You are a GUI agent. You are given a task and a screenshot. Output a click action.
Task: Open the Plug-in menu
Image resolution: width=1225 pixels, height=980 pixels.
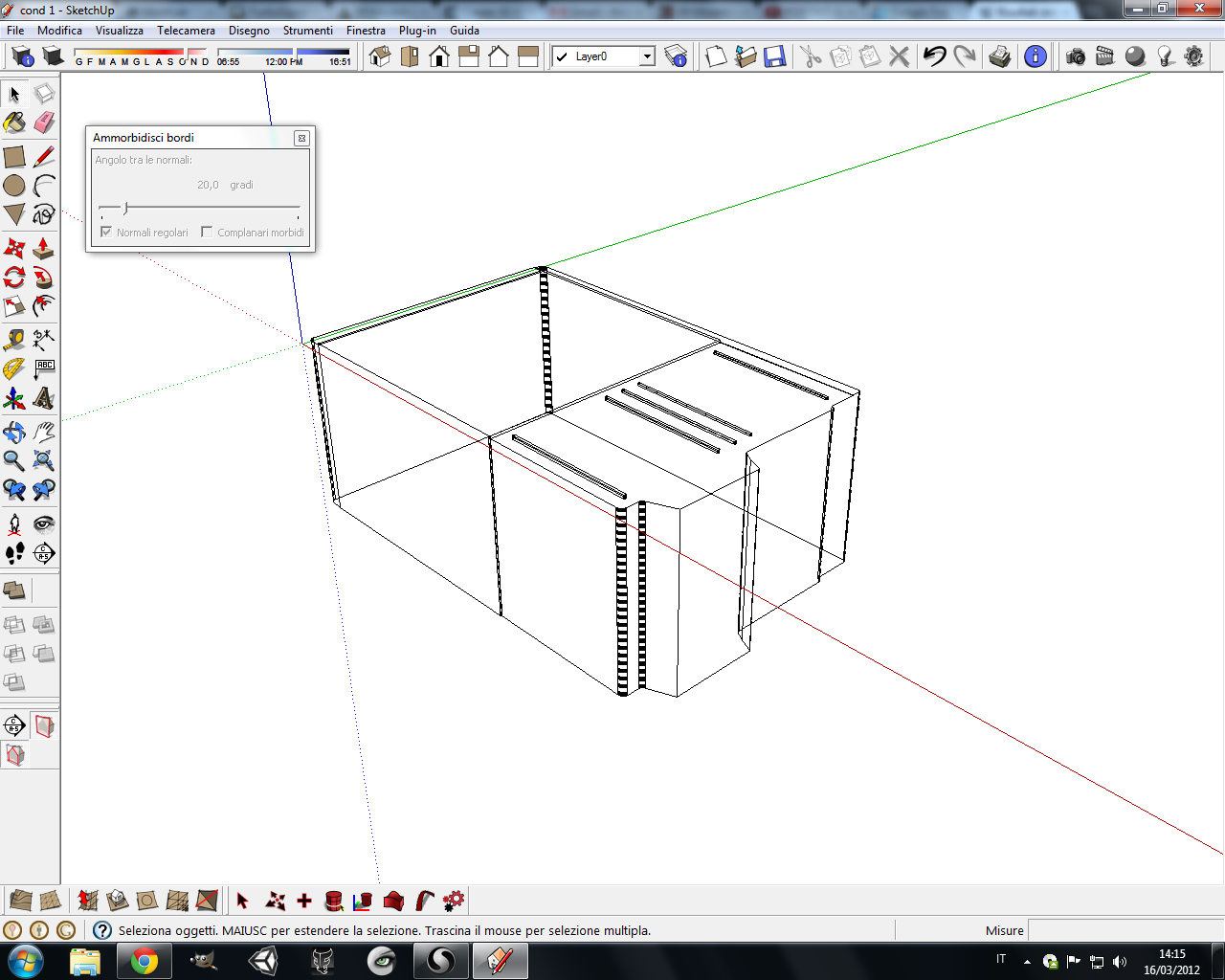tap(417, 30)
